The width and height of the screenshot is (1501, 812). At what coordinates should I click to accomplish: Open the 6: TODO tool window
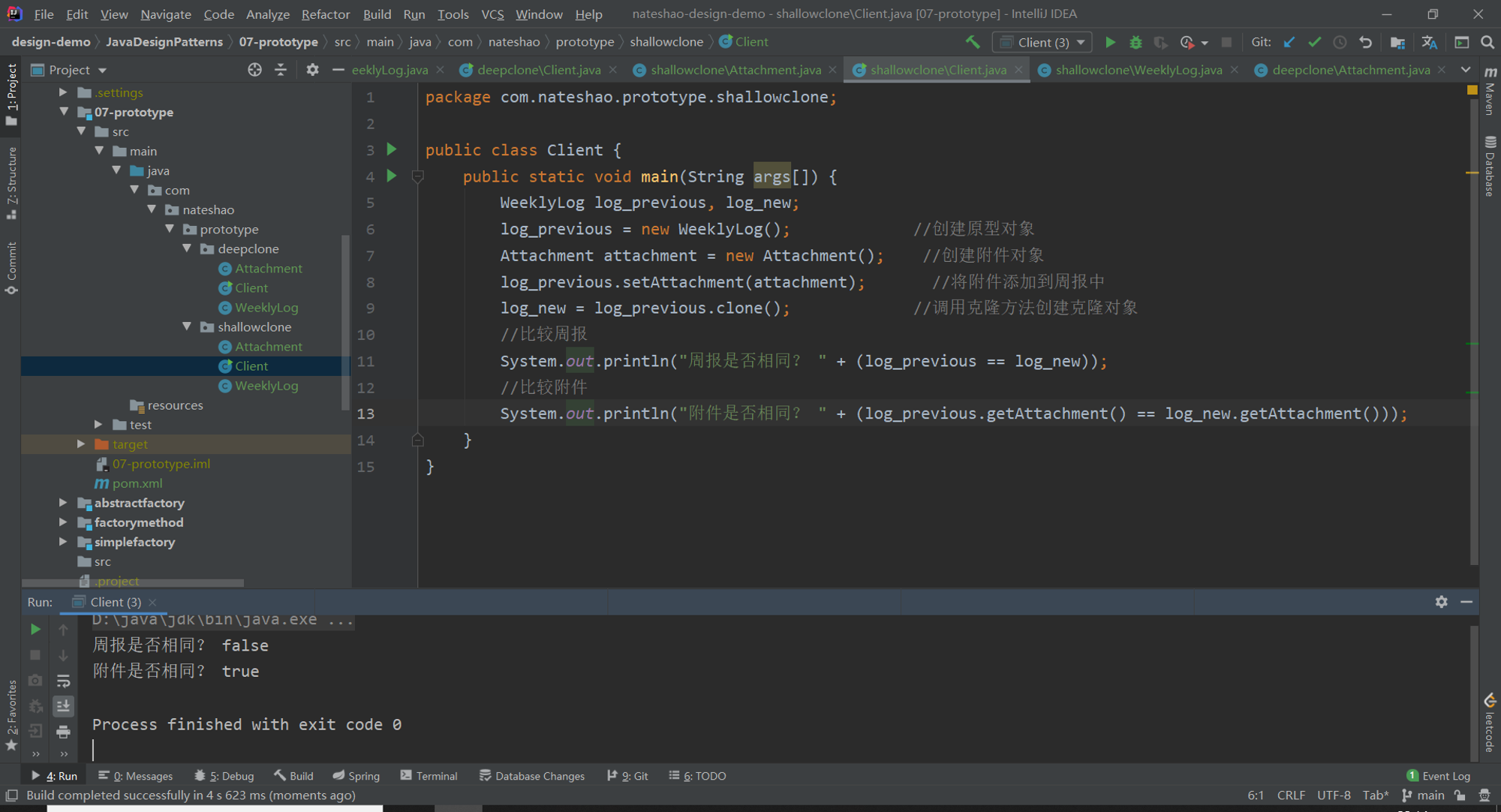pyautogui.click(x=697, y=776)
